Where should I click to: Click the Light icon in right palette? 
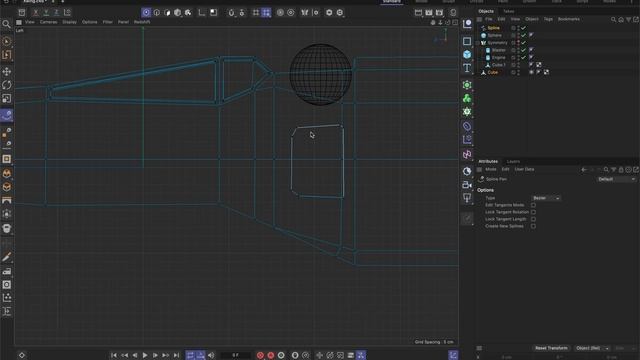467,198
